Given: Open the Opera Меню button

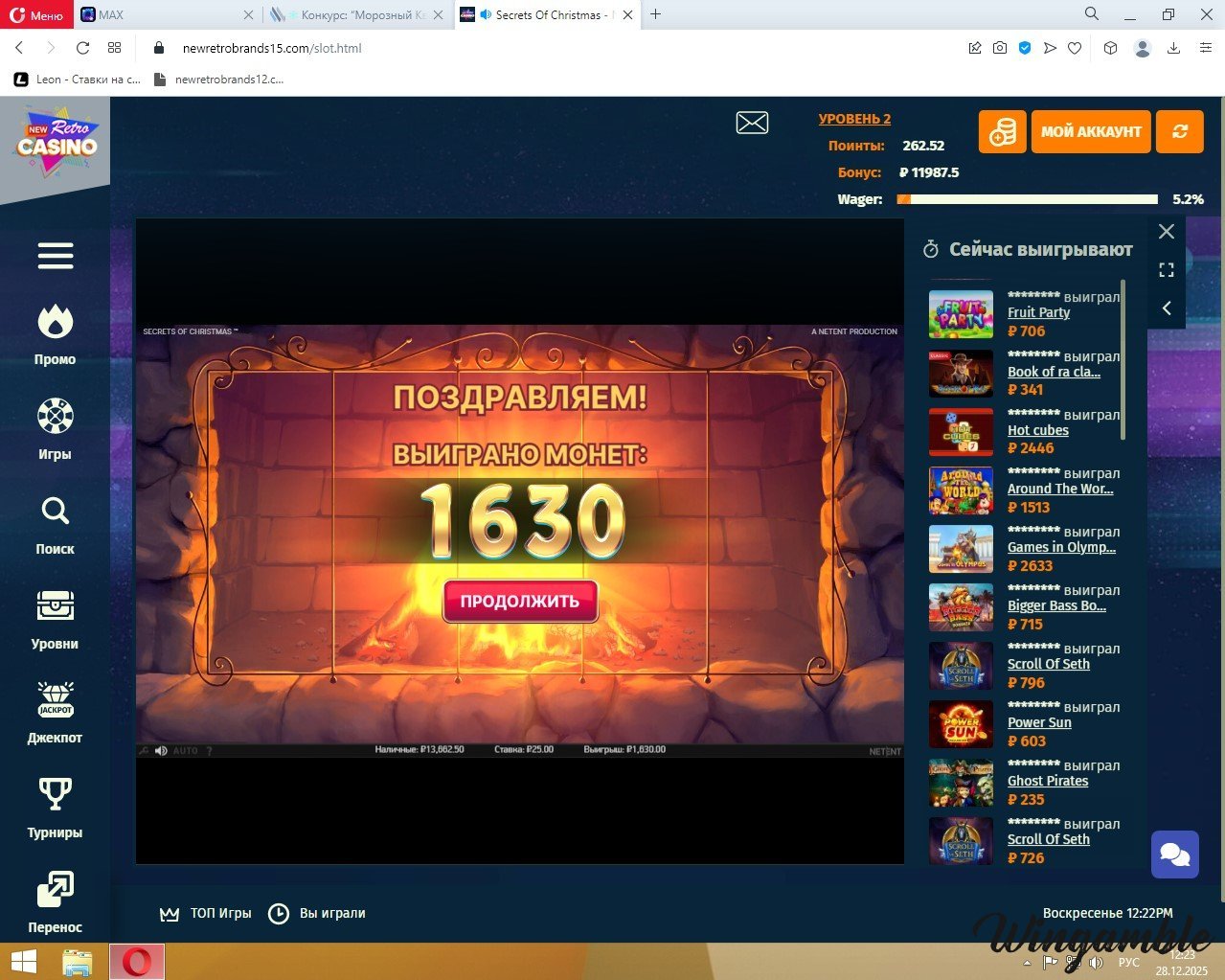Looking at the screenshot, I should [x=36, y=15].
